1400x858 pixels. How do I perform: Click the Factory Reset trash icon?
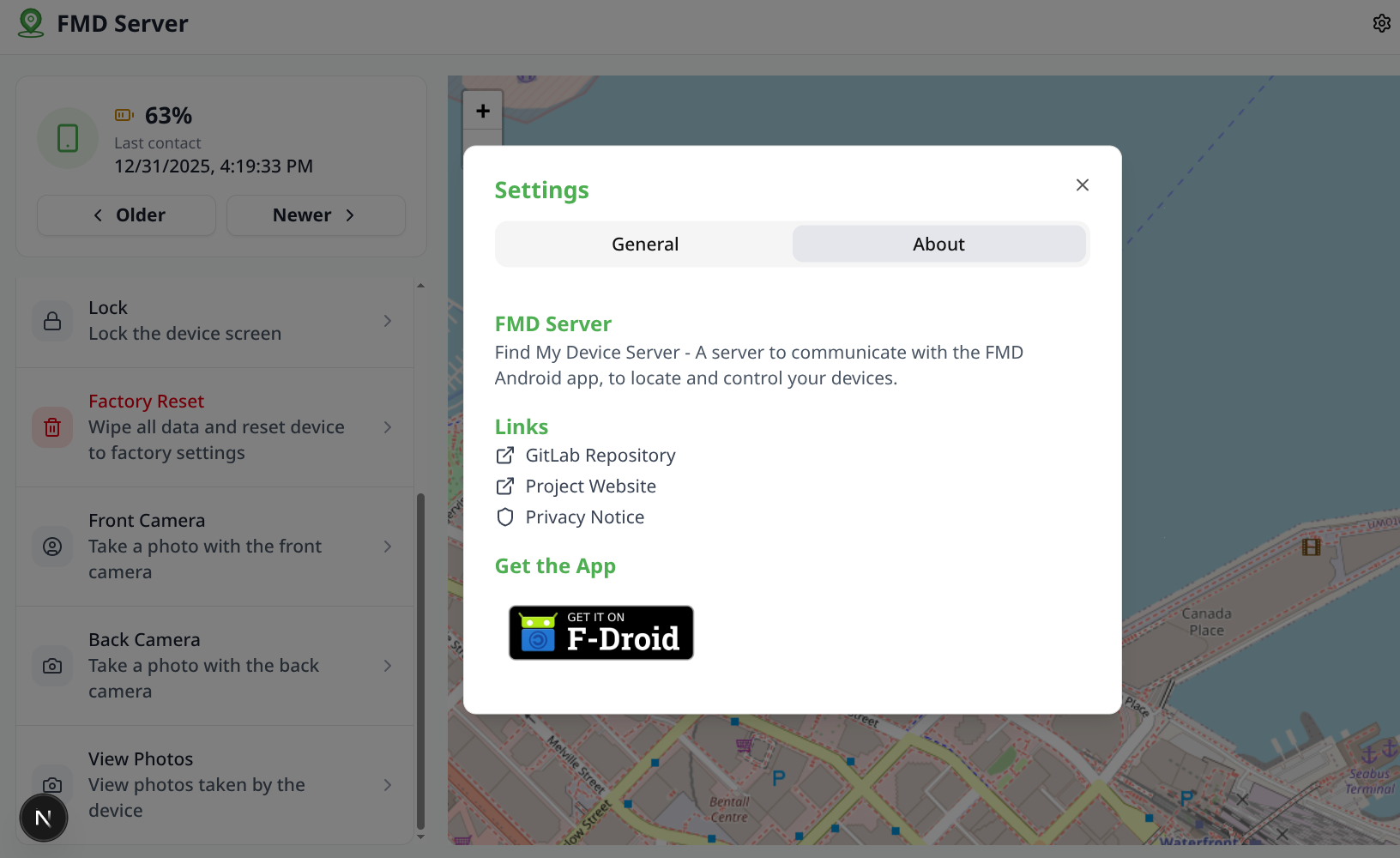[x=52, y=427]
